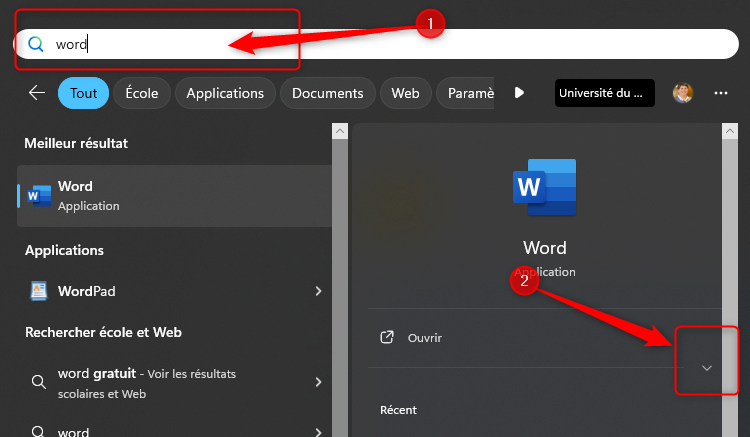This screenshot has width=750, height=437.
Task: Expand WordPad options chevron
Action: click(318, 291)
